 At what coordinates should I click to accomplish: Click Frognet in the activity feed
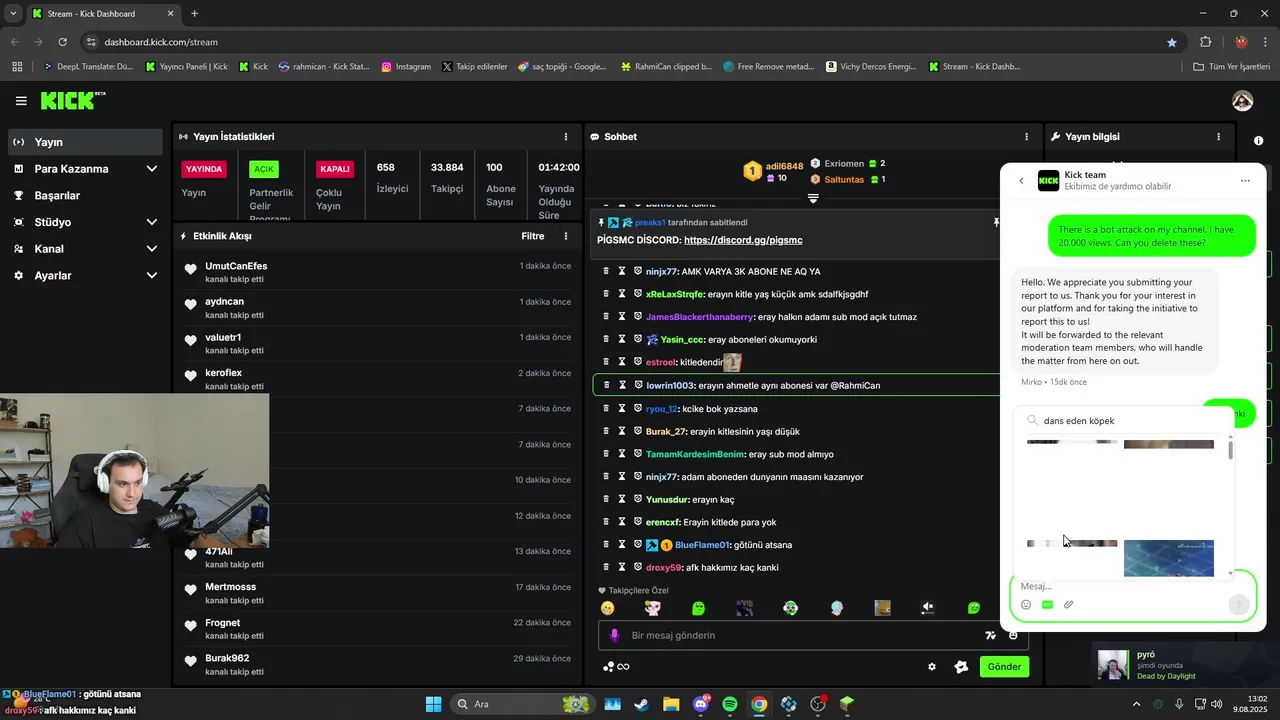pos(222,623)
